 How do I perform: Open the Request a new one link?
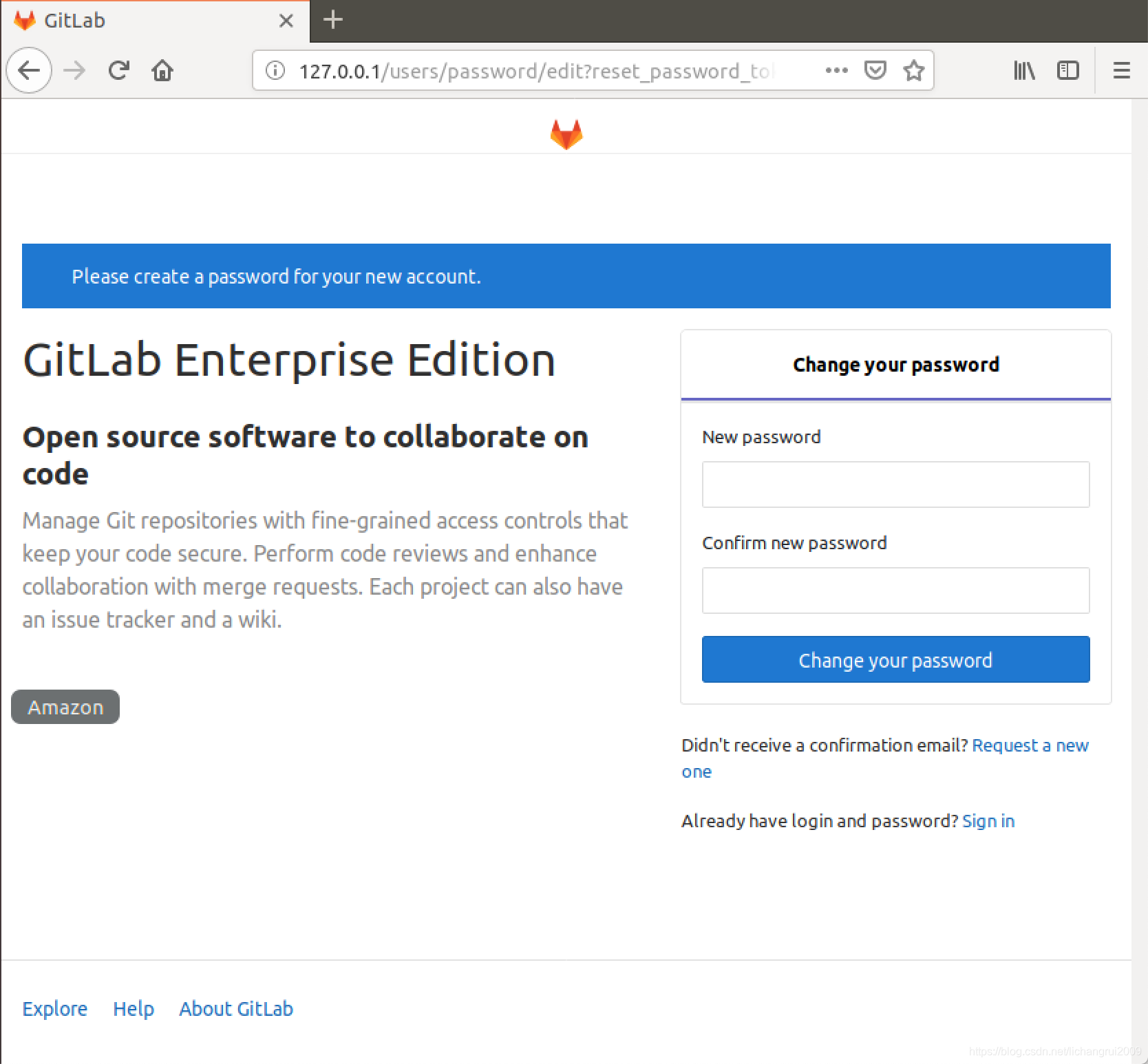1030,745
